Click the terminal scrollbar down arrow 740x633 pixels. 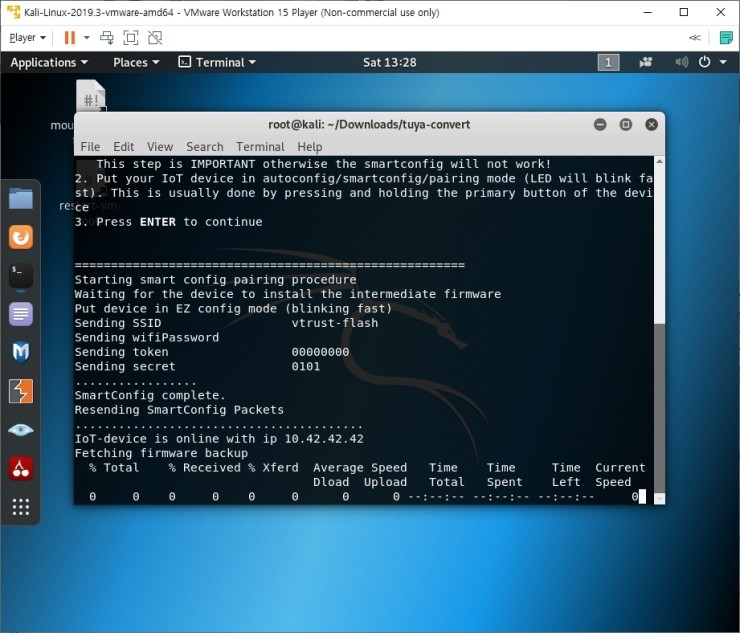pos(659,498)
